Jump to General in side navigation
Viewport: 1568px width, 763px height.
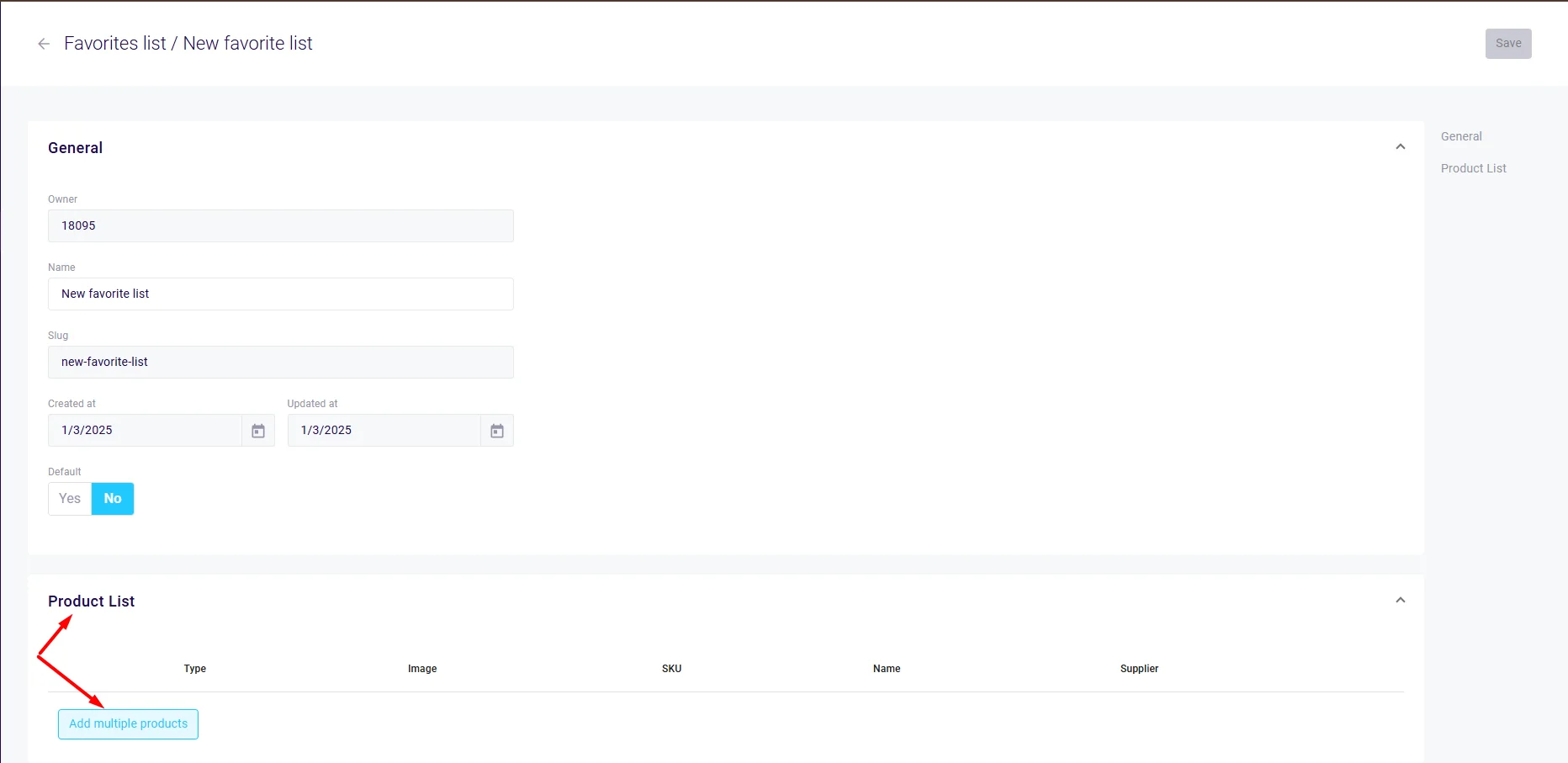[x=1461, y=136]
